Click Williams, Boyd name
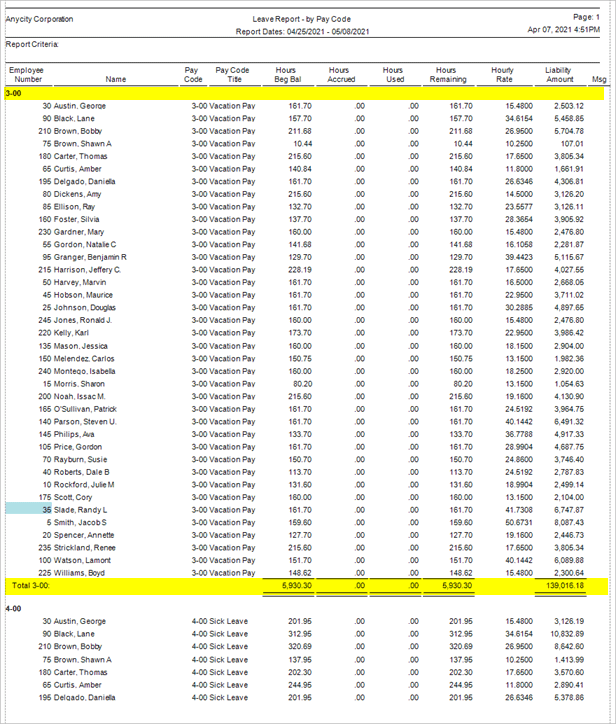Screen dimensions: 616x724 79,573
